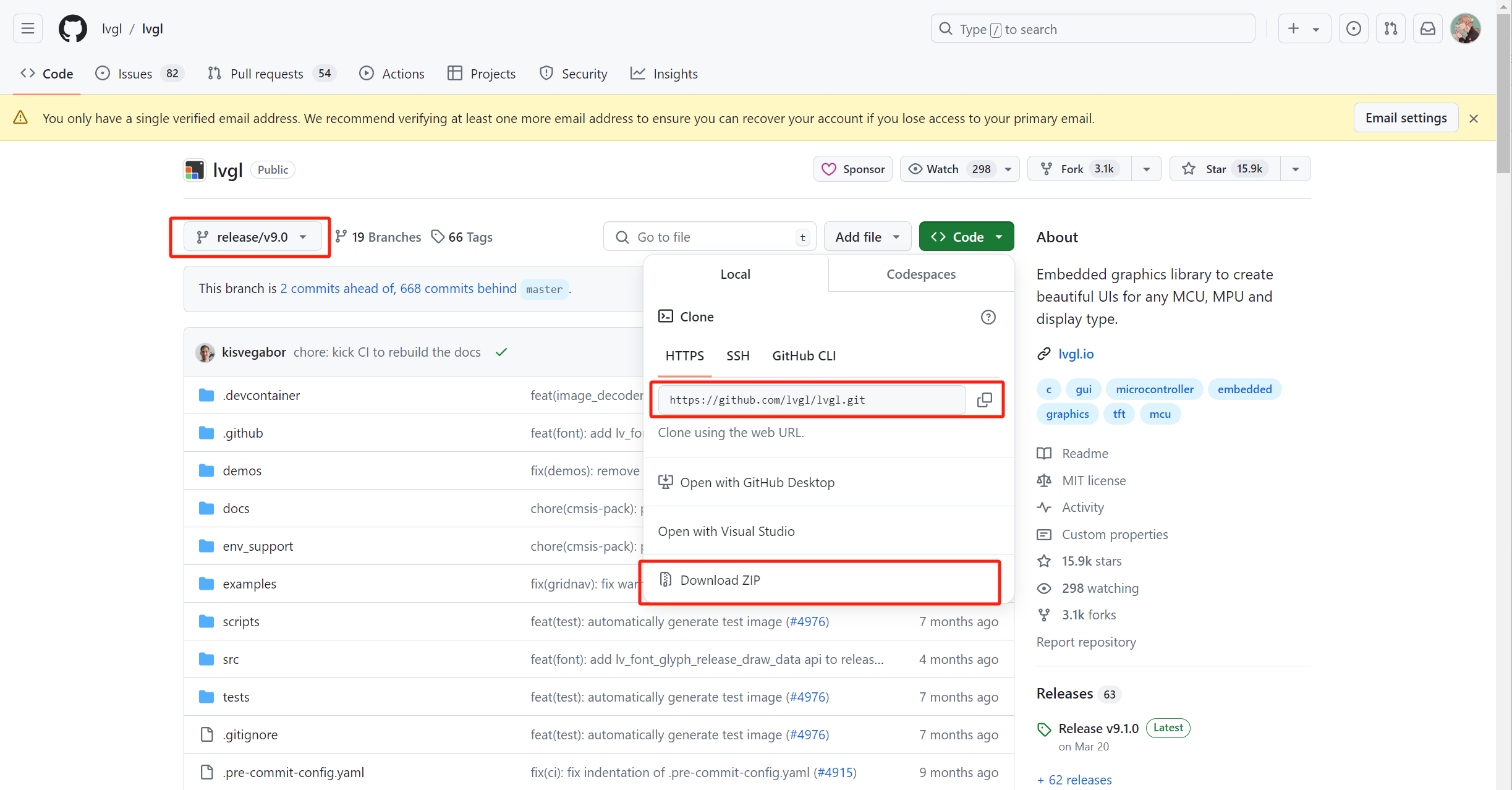Click the HTTPS clone URL text field
Viewport: 1512px width, 790px height.
pos(811,400)
